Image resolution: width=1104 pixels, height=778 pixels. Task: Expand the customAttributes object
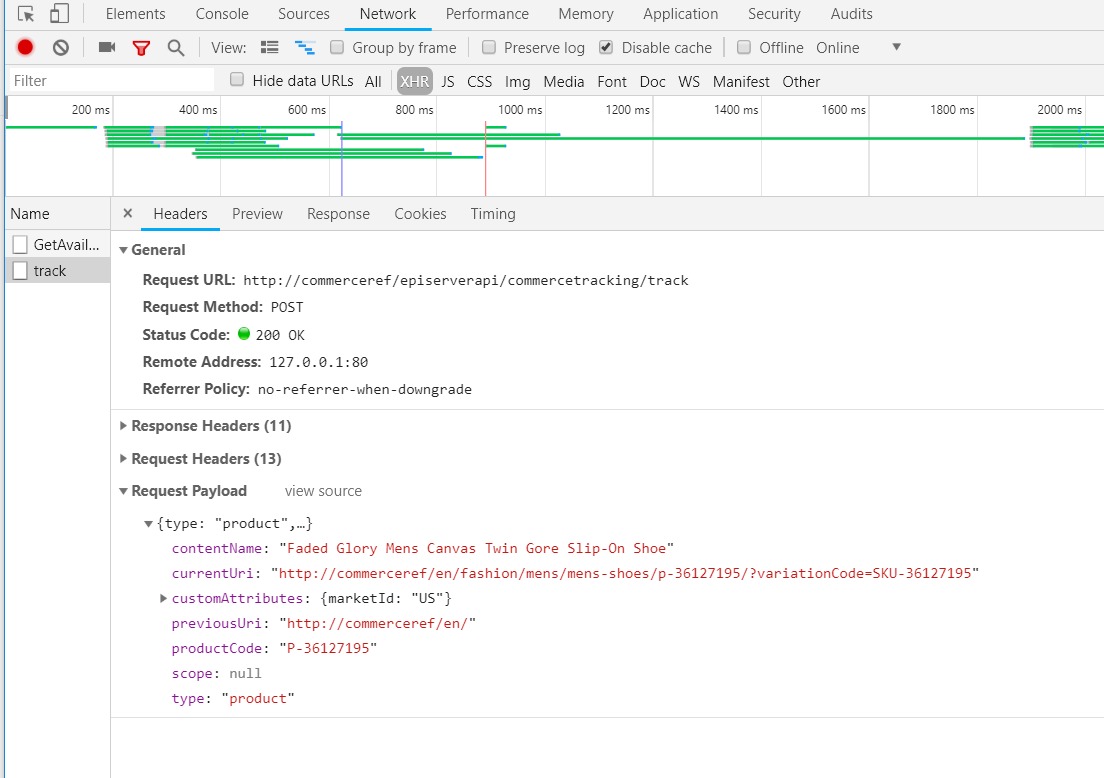click(164, 598)
